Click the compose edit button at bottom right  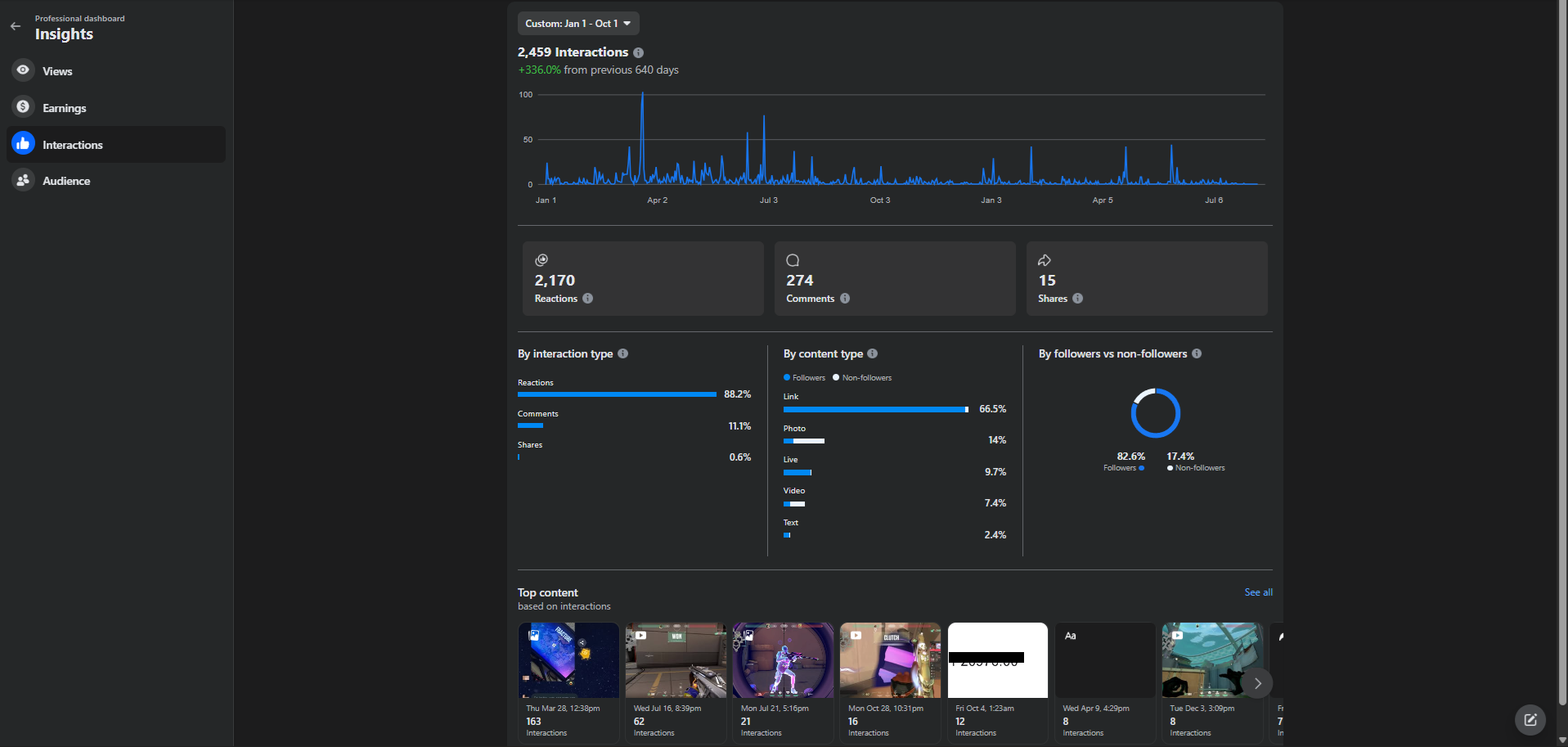(x=1530, y=720)
